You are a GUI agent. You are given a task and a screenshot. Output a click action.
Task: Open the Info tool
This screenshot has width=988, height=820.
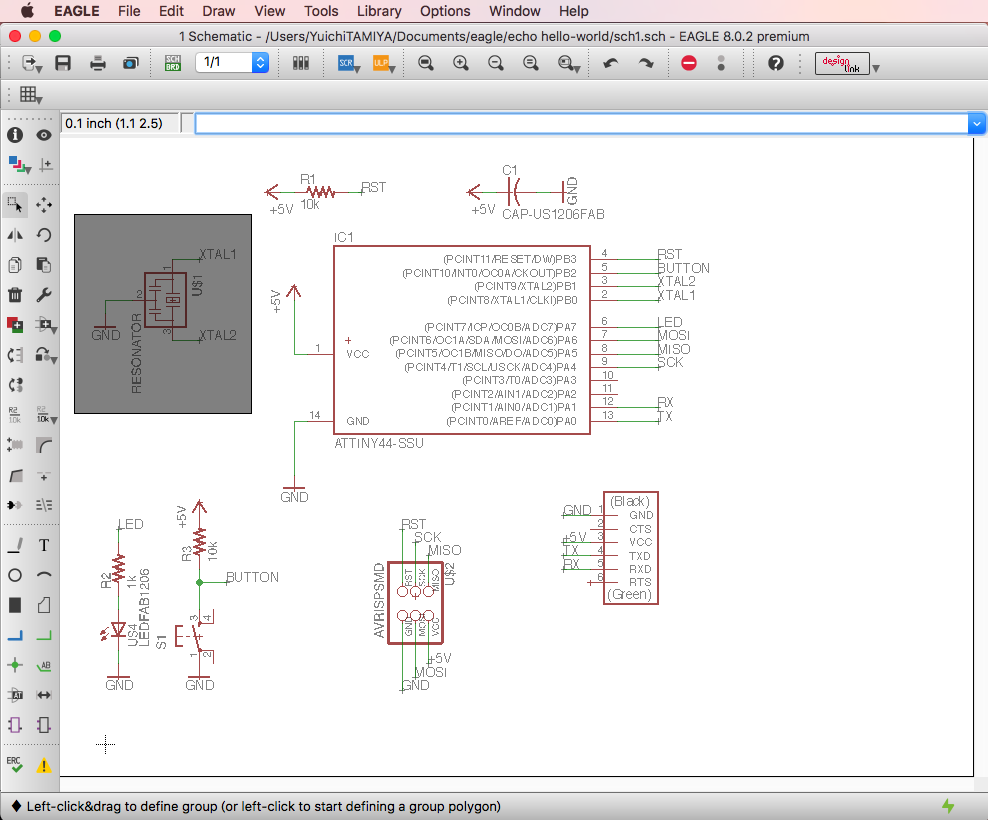click(15, 135)
